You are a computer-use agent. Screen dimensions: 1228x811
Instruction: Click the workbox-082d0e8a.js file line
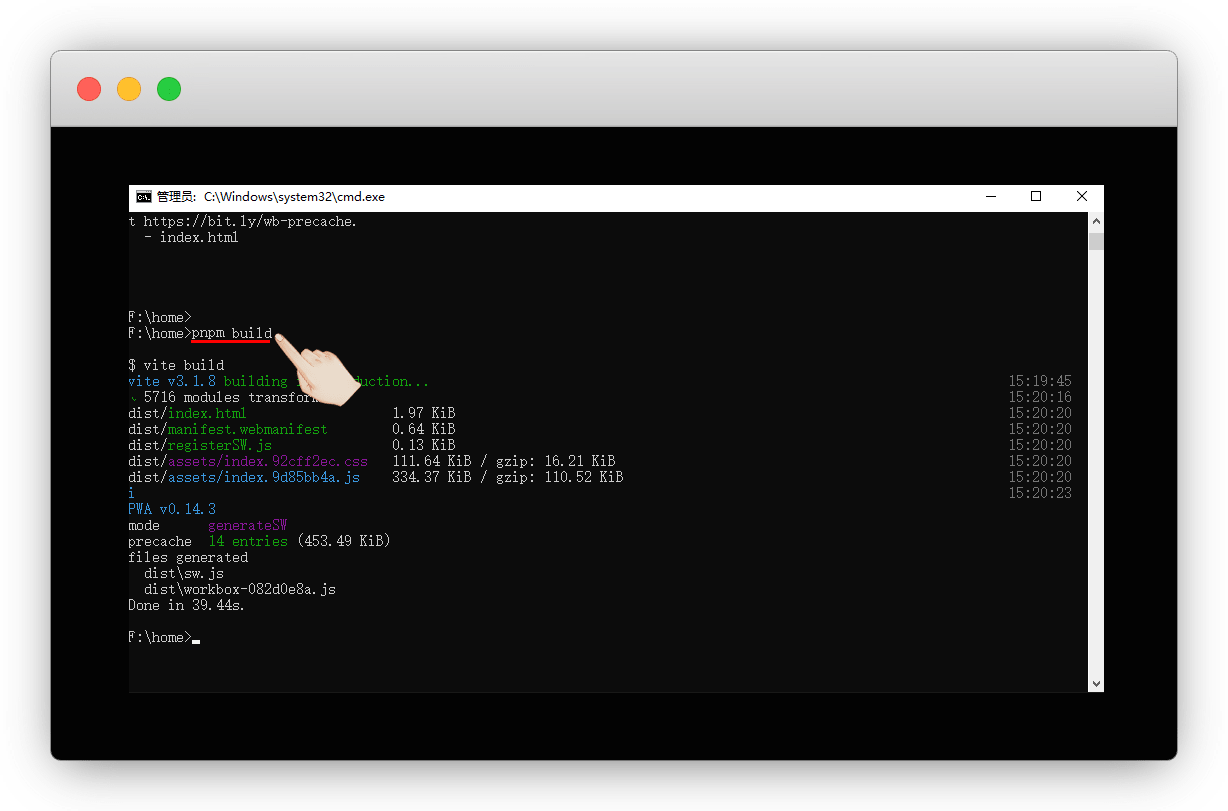coord(239,589)
